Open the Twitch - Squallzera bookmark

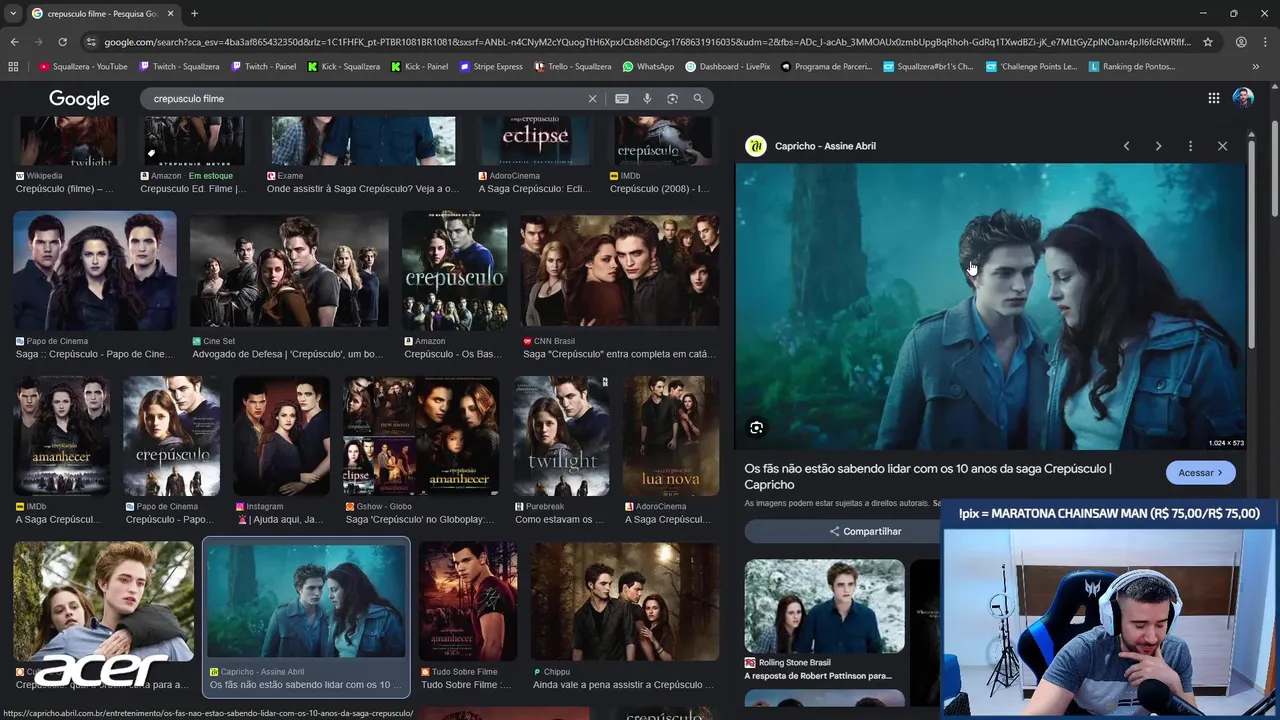179,67
